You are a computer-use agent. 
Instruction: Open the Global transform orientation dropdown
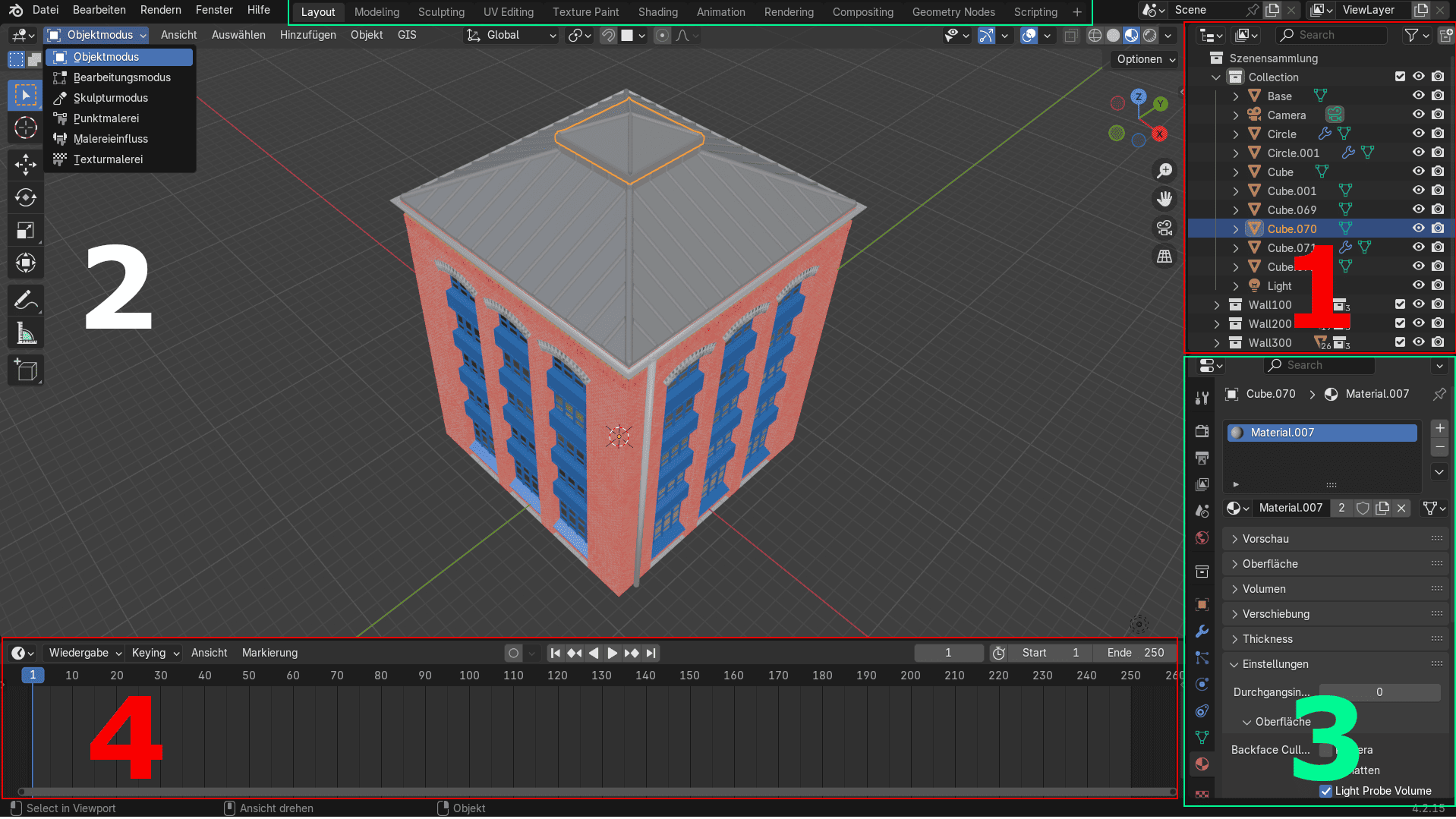pyautogui.click(x=510, y=35)
